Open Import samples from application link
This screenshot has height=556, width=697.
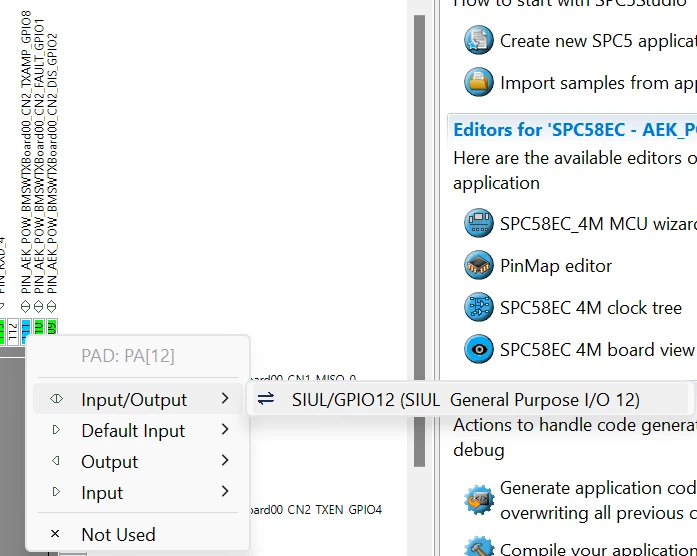point(598,83)
